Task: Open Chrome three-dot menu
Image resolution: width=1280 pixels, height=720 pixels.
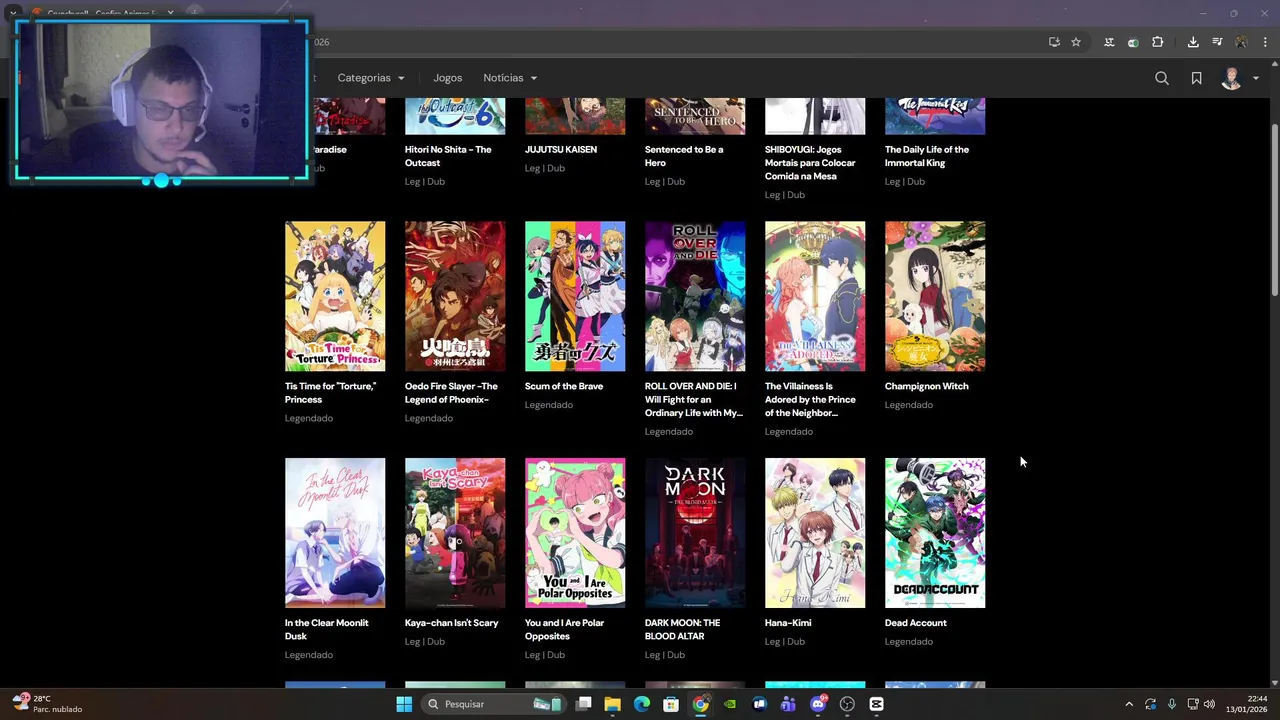Action: click(1265, 42)
